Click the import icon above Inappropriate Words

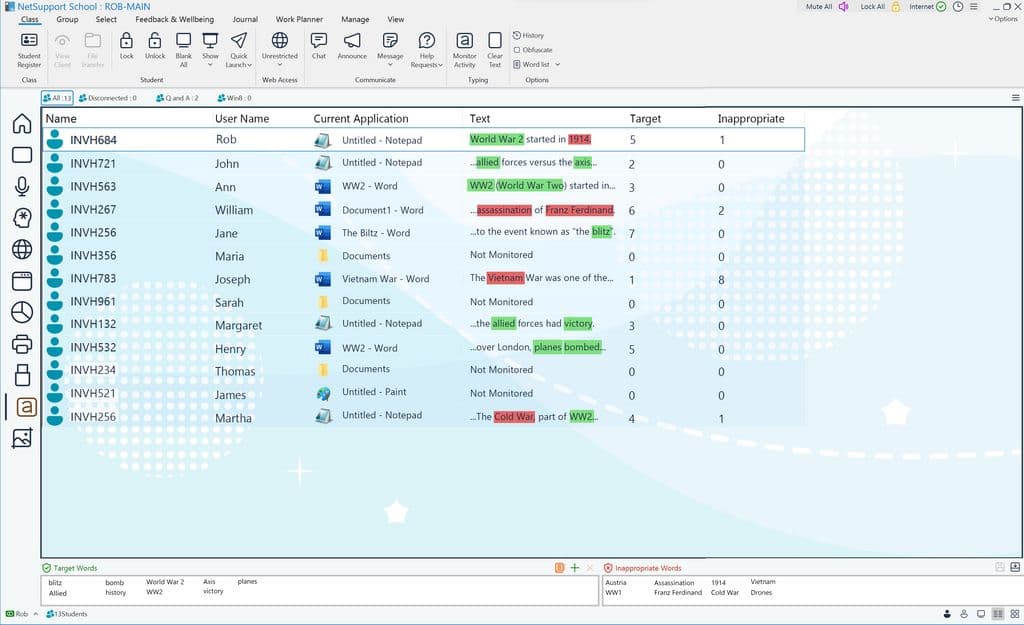coord(1015,568)
